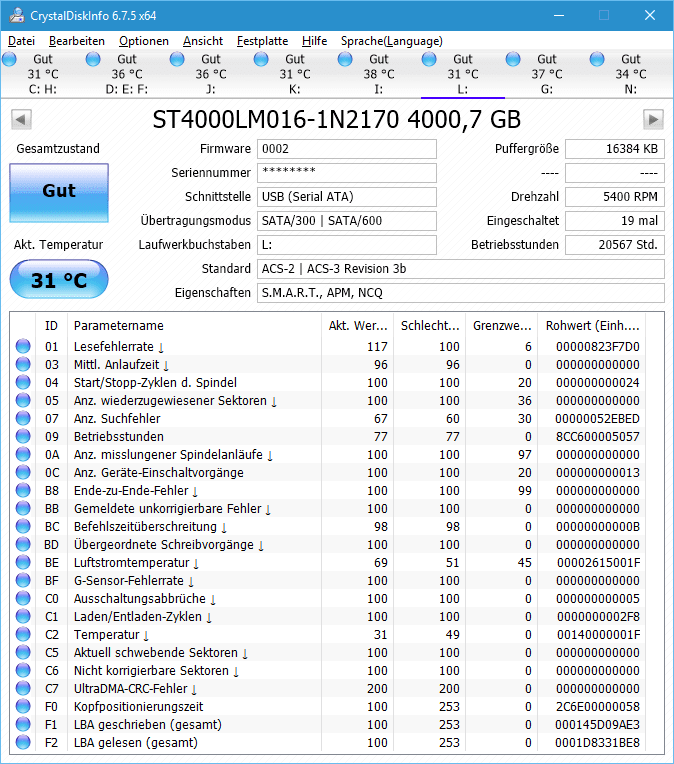
Task: Click the Betriebsstunden 20567 Std. field
Action: (615, 245)
